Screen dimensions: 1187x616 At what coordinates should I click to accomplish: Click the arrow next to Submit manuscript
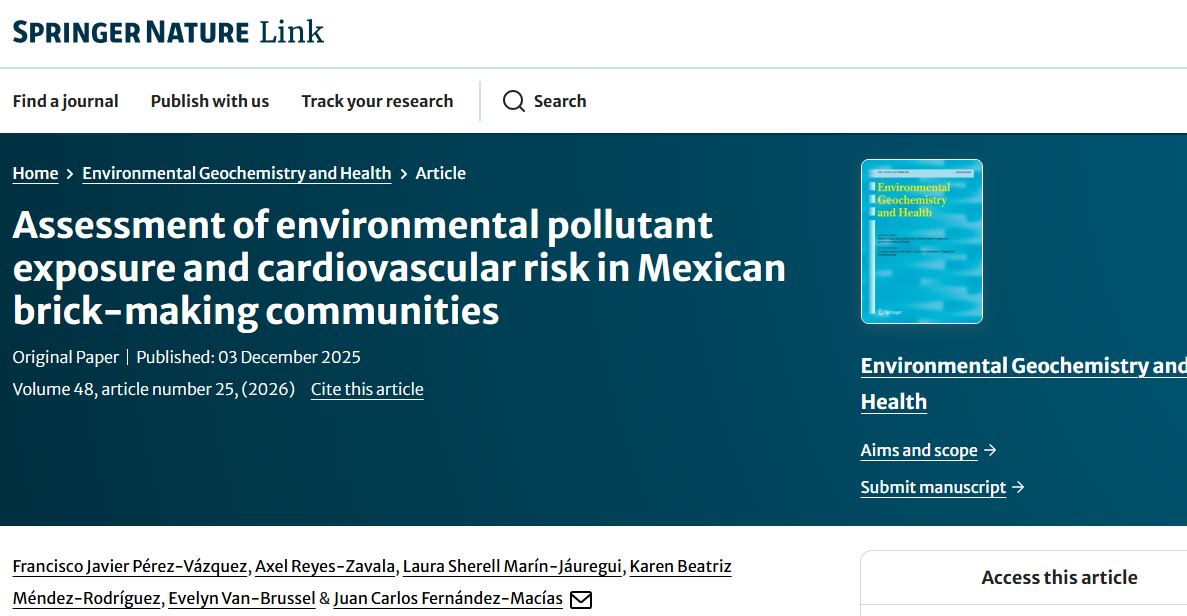point(1018,487)
